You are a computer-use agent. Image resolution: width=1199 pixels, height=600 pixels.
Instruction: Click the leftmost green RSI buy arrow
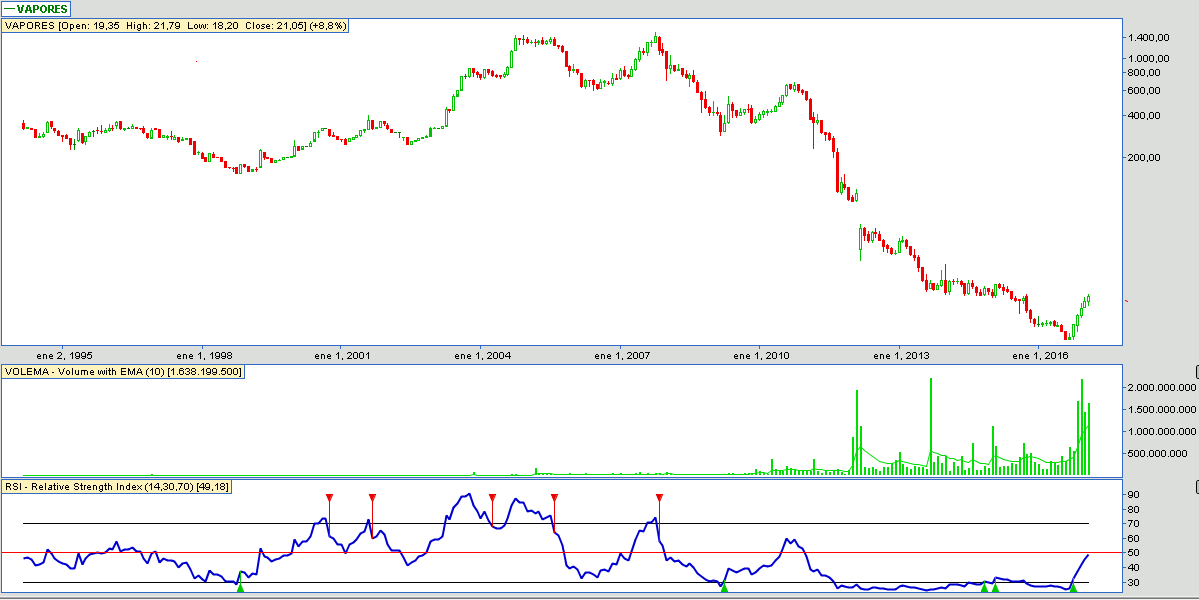tap(240, 587)
